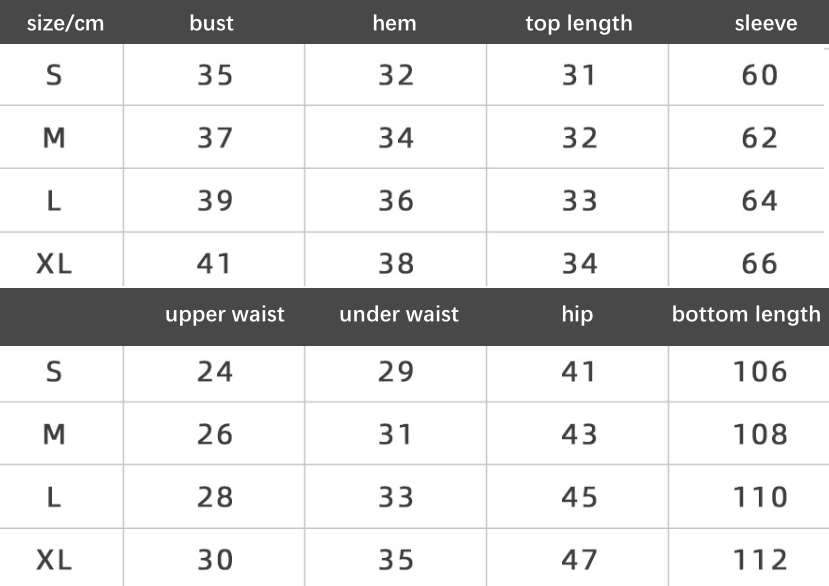The image size is (829, 586).
Task: Select the top length value 33 for L
Action: pos(579,201)
